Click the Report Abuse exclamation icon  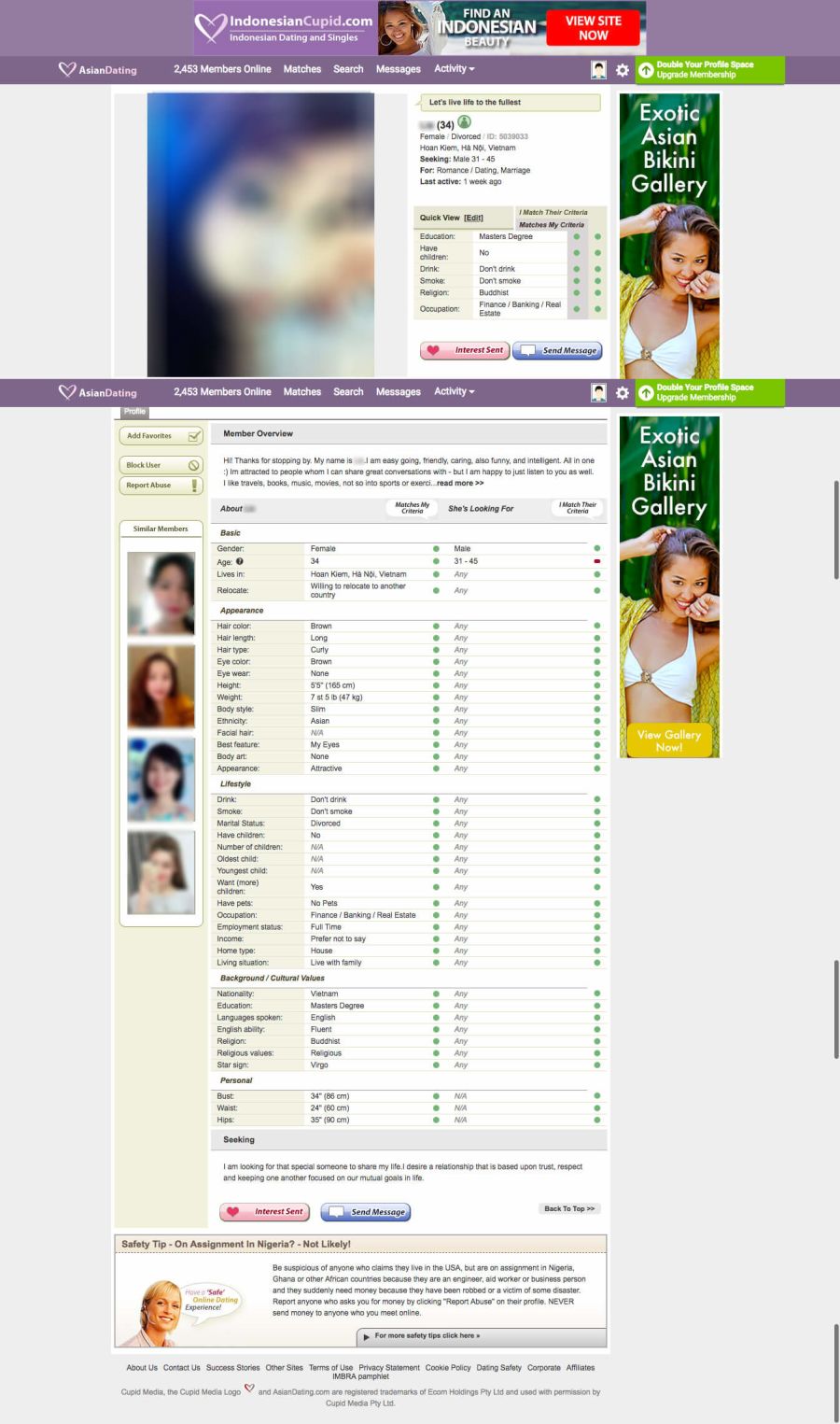click(x=194, y=486)
